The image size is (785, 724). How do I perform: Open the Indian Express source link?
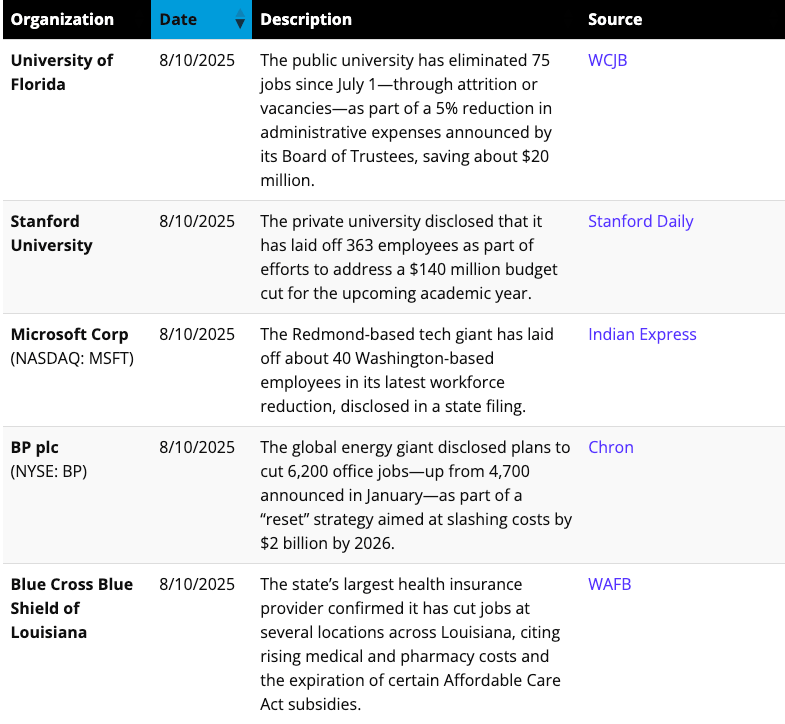click(642, 334)
